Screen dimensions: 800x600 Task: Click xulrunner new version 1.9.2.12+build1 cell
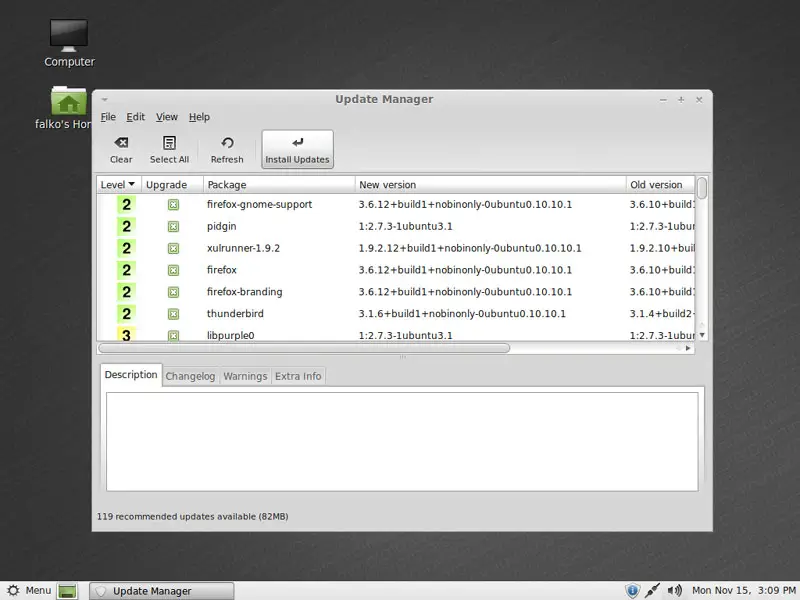pyautogui.click(x=469, y=248)
